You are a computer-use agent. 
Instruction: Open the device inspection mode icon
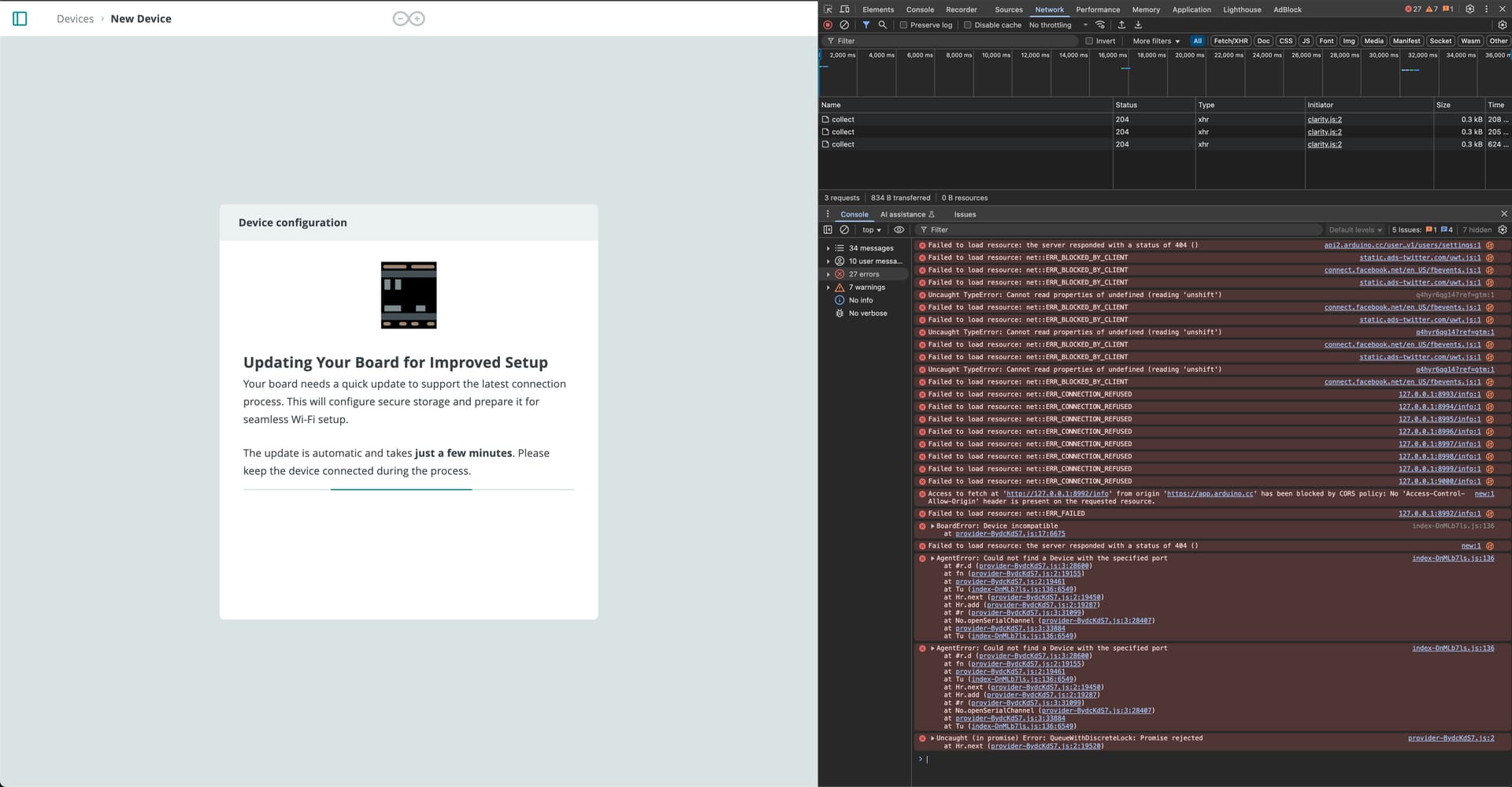(x=827, y=9)
